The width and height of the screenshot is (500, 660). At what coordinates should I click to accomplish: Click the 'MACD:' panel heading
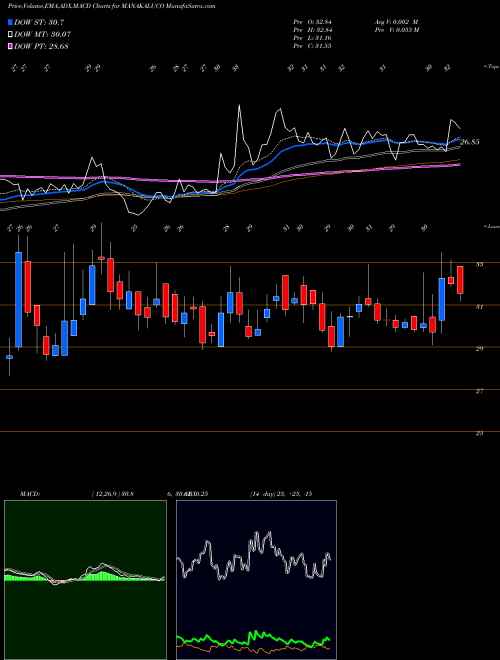30,494
